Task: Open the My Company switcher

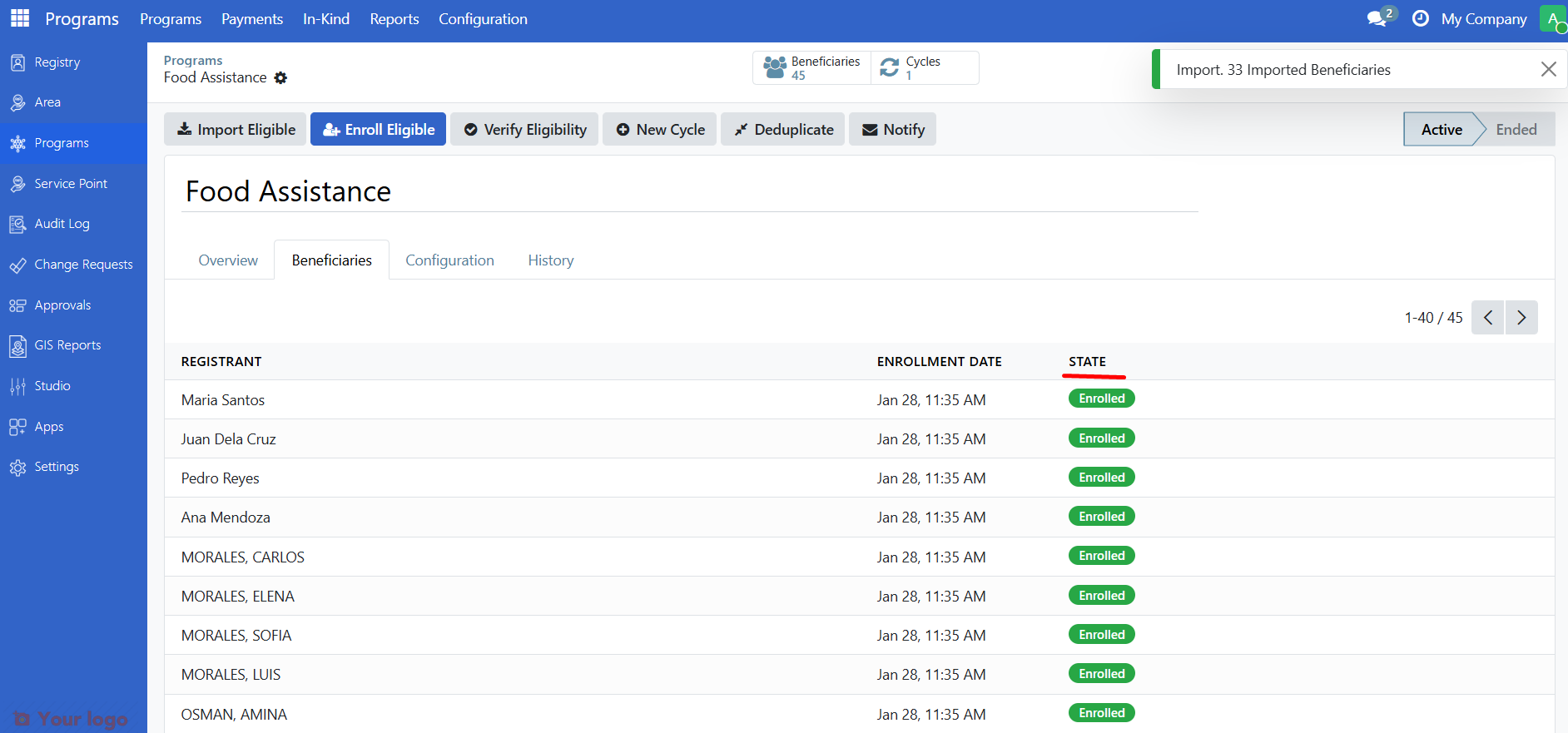Action: tap(1483, 19)
